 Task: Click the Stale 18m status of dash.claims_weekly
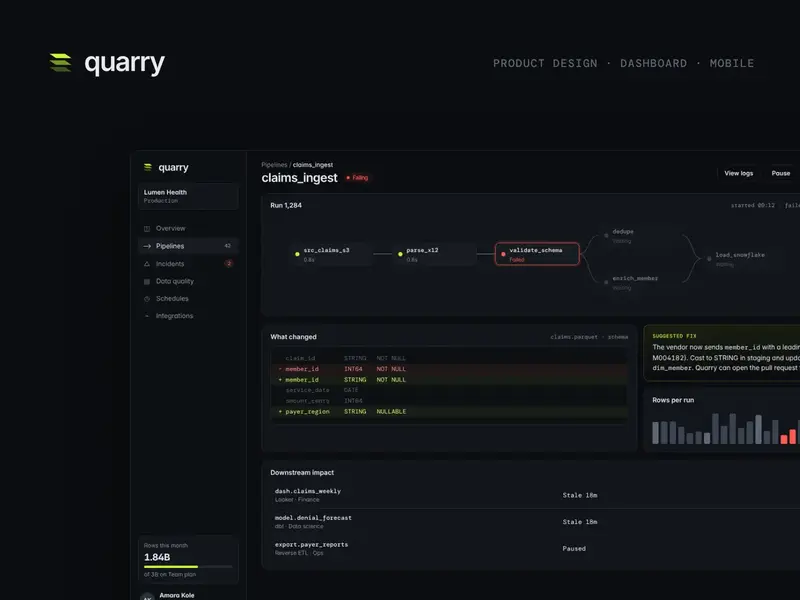coord(580,495)
